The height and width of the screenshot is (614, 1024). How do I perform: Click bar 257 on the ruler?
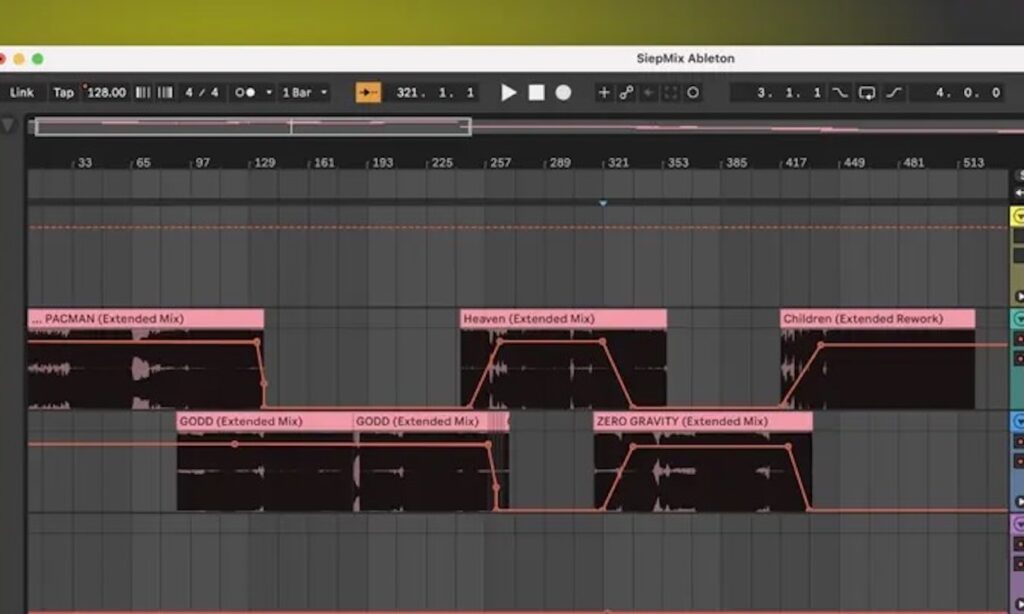[x=500, y=163]
